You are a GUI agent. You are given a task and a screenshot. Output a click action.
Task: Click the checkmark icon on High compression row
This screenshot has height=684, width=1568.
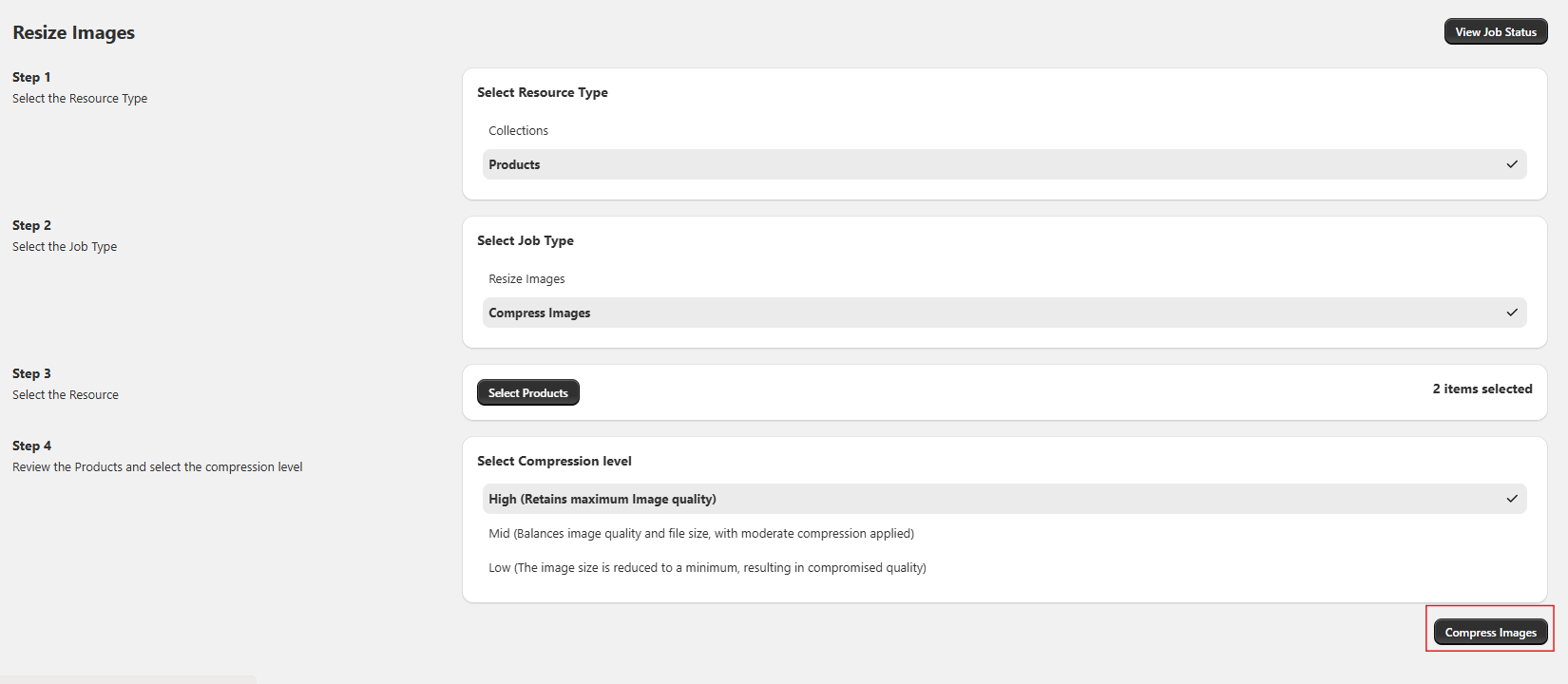point(1512,499)
